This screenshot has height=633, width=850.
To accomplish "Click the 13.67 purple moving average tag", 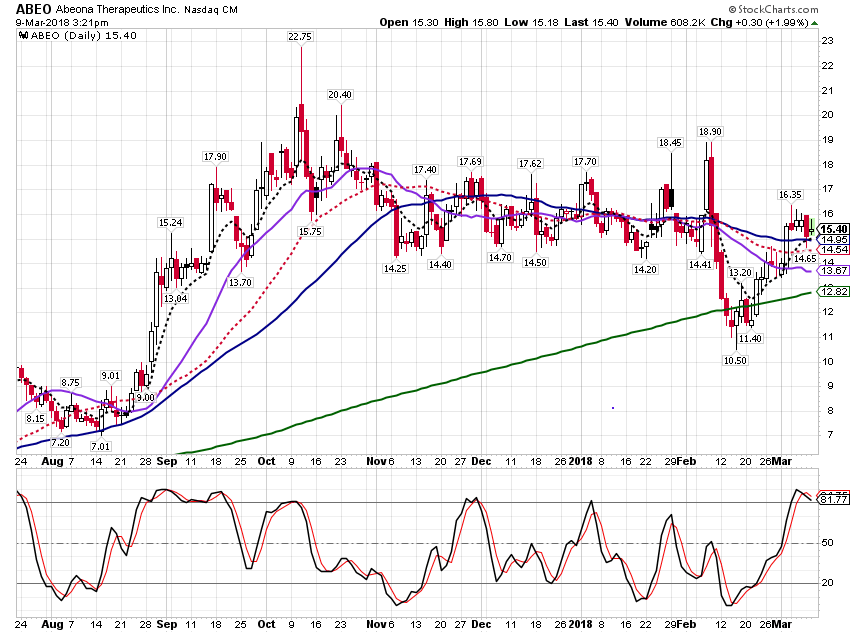I will tap(833, 270).
